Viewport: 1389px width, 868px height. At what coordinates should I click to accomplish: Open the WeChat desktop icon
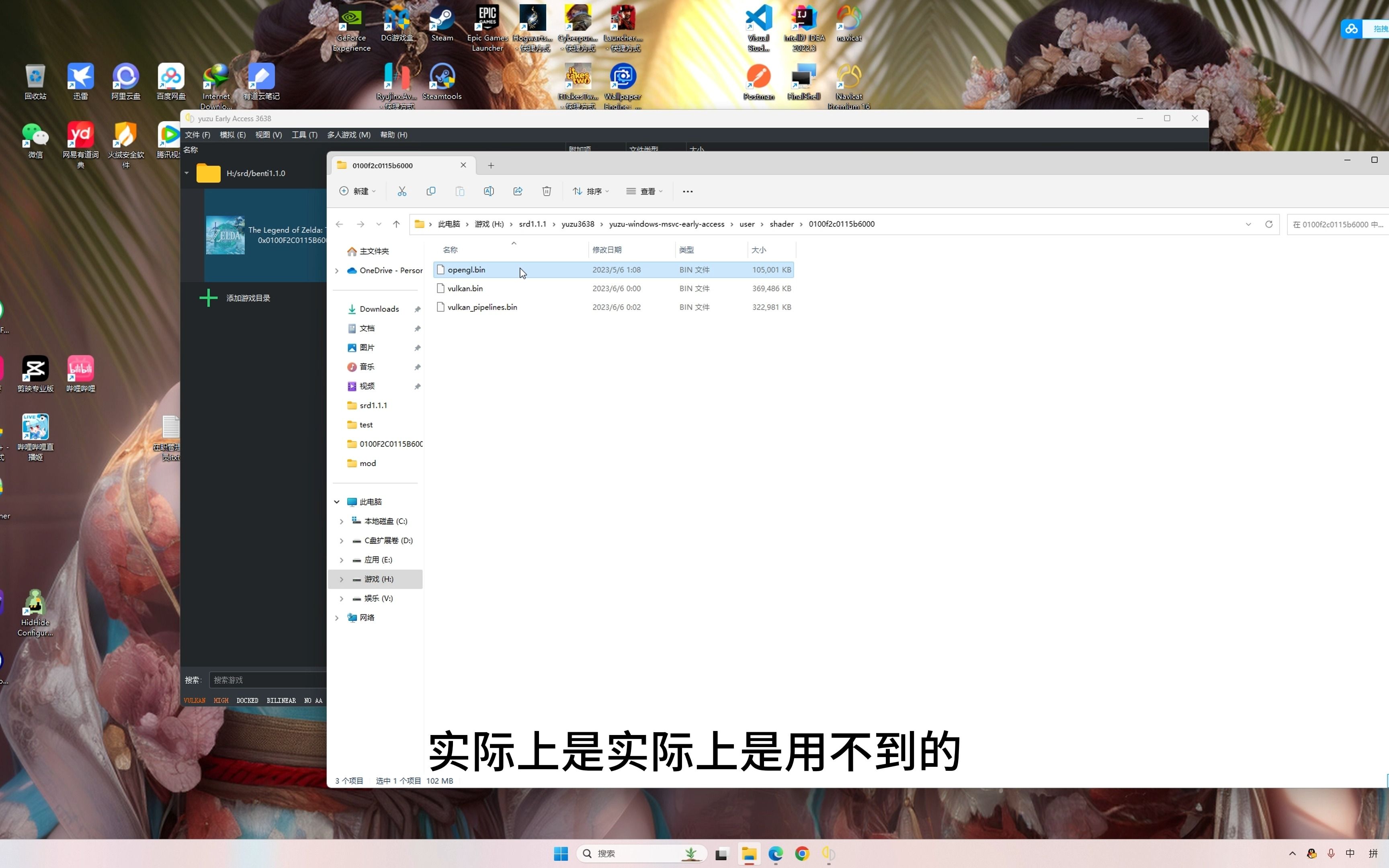tap(36, 140)
